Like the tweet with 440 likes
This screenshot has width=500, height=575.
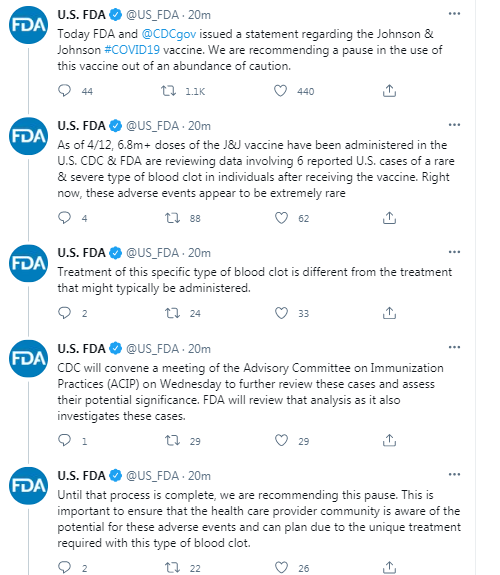pos(281,91)
